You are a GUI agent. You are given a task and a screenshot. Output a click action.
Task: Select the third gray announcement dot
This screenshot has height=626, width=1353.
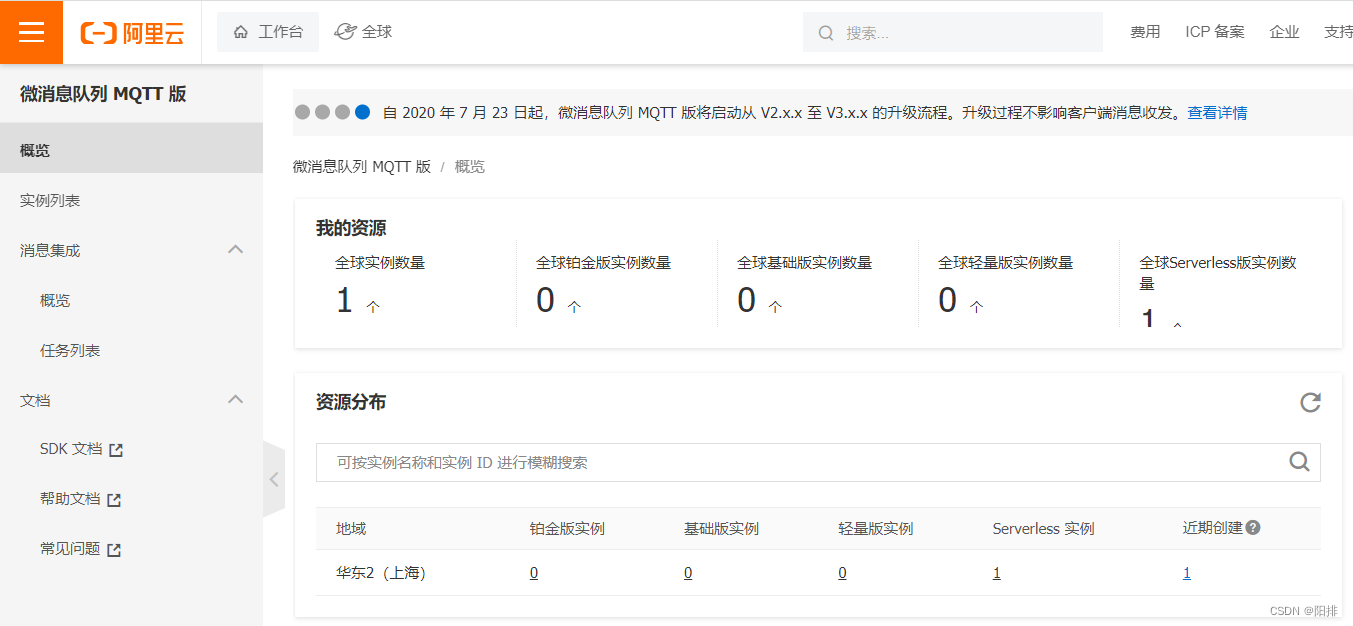click(342, 112)
